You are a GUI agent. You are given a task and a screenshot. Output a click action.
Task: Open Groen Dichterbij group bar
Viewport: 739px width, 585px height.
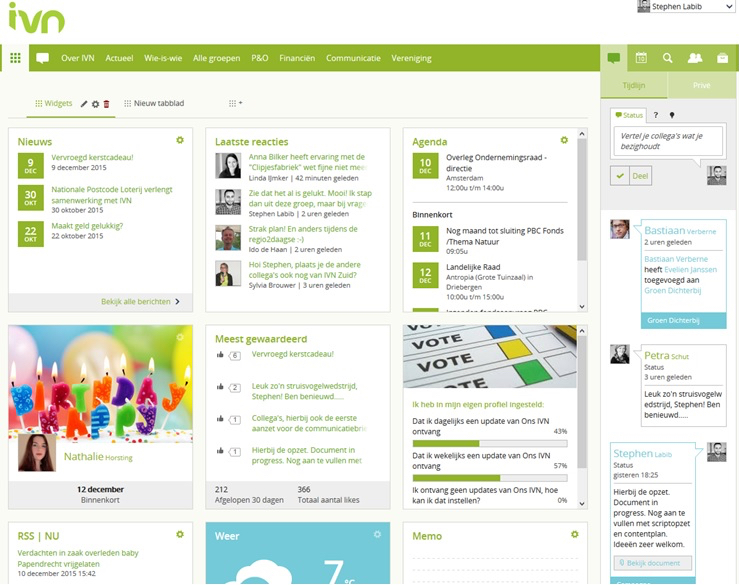683,321
